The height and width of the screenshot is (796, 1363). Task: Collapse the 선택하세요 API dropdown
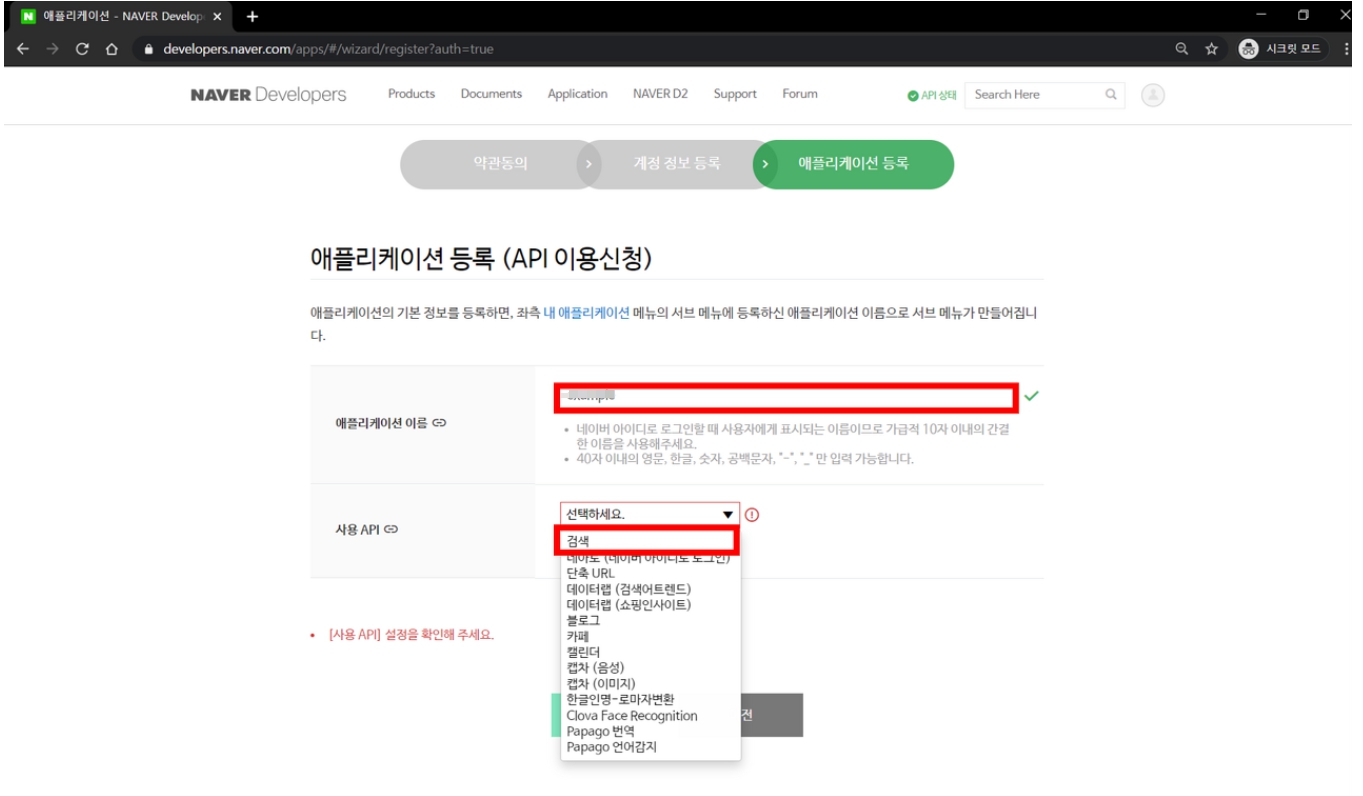point(650,514)
